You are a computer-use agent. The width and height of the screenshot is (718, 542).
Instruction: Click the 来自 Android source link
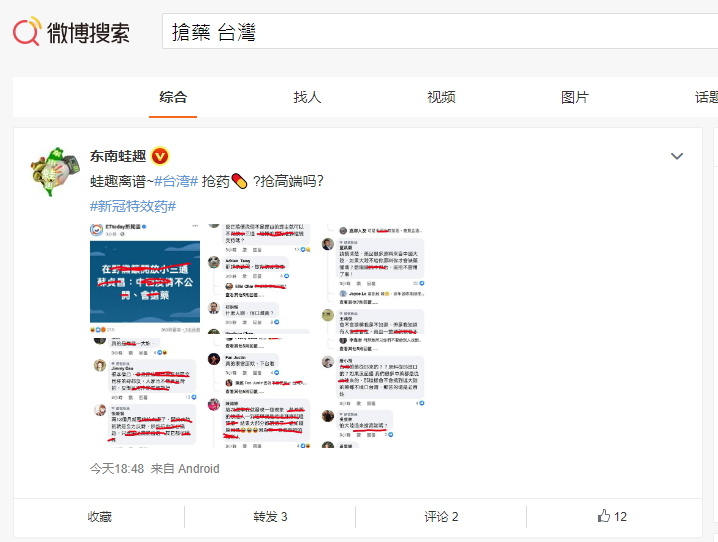[x=185, y=469]
